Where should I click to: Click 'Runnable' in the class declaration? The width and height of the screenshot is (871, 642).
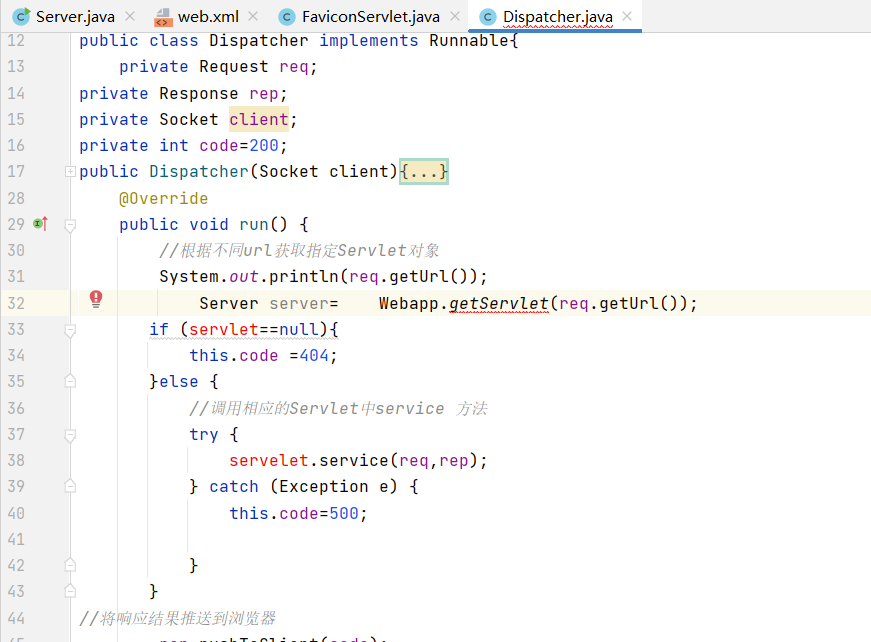pos(468,41)
